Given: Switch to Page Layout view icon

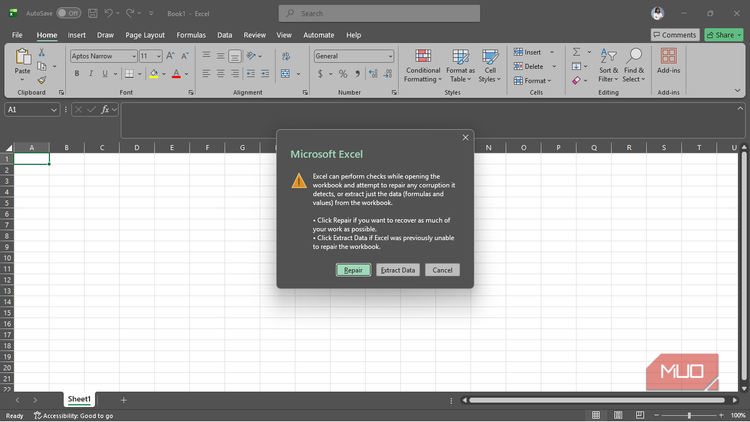Looking at the screenshot, I should click(x=618, y=415).
